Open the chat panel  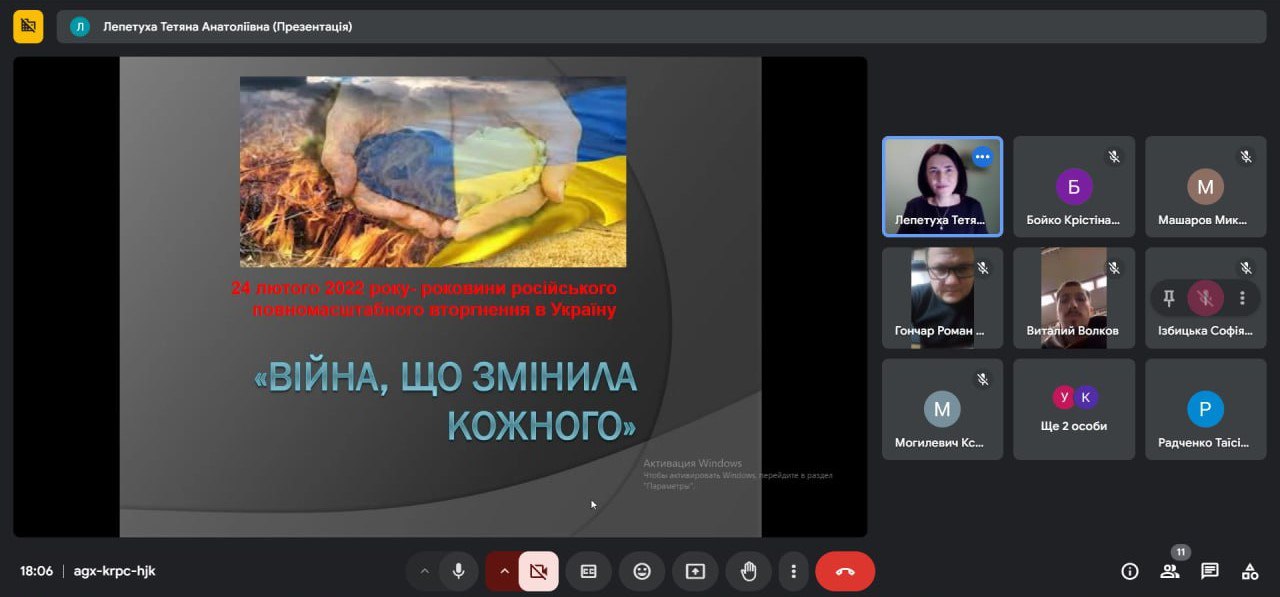[1210, 571]
